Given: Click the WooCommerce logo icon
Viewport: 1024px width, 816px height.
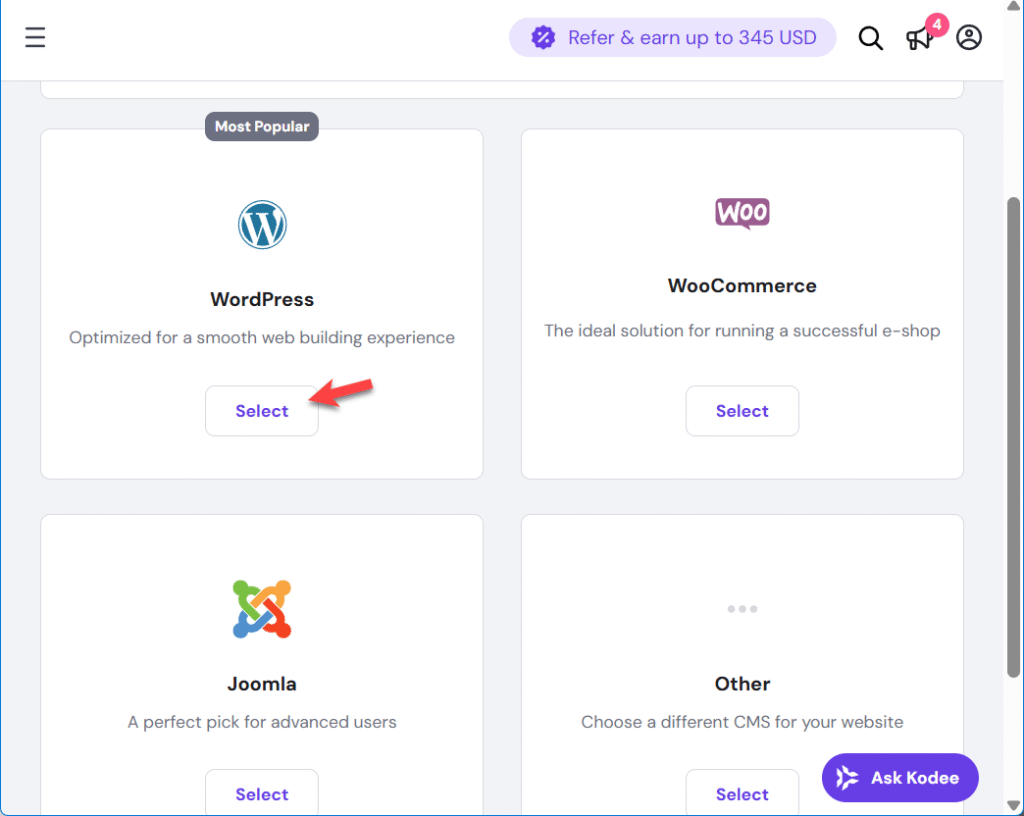Looking at the screenshot, I should click(x=742, y=212).
